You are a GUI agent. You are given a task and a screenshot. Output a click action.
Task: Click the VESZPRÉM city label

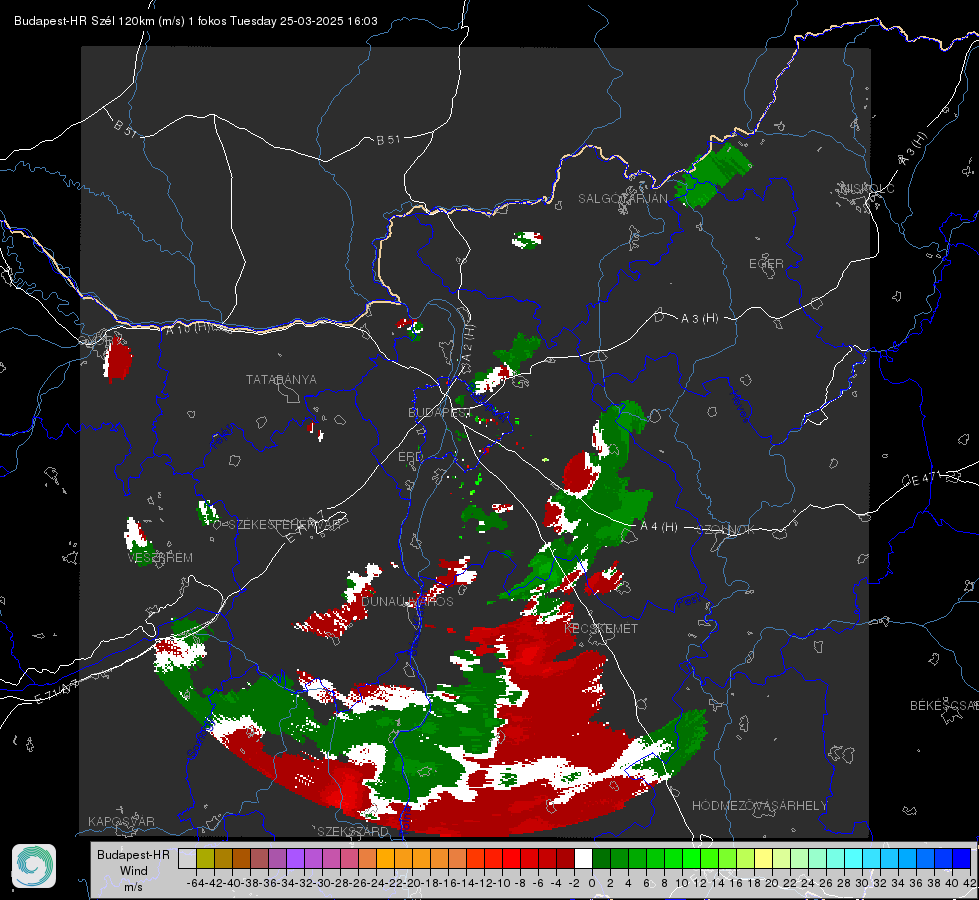click(x=160, y=557)
